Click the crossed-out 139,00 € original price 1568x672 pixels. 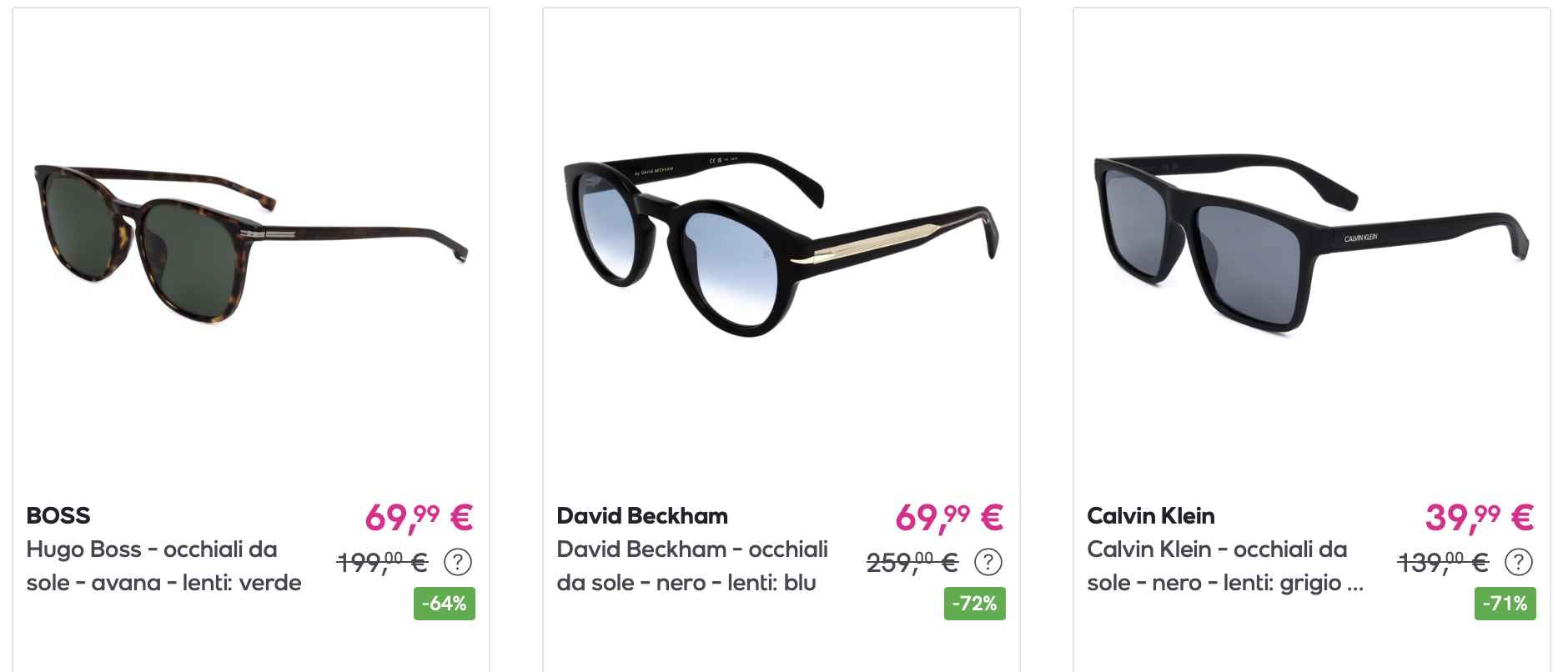coord(1443,563)
